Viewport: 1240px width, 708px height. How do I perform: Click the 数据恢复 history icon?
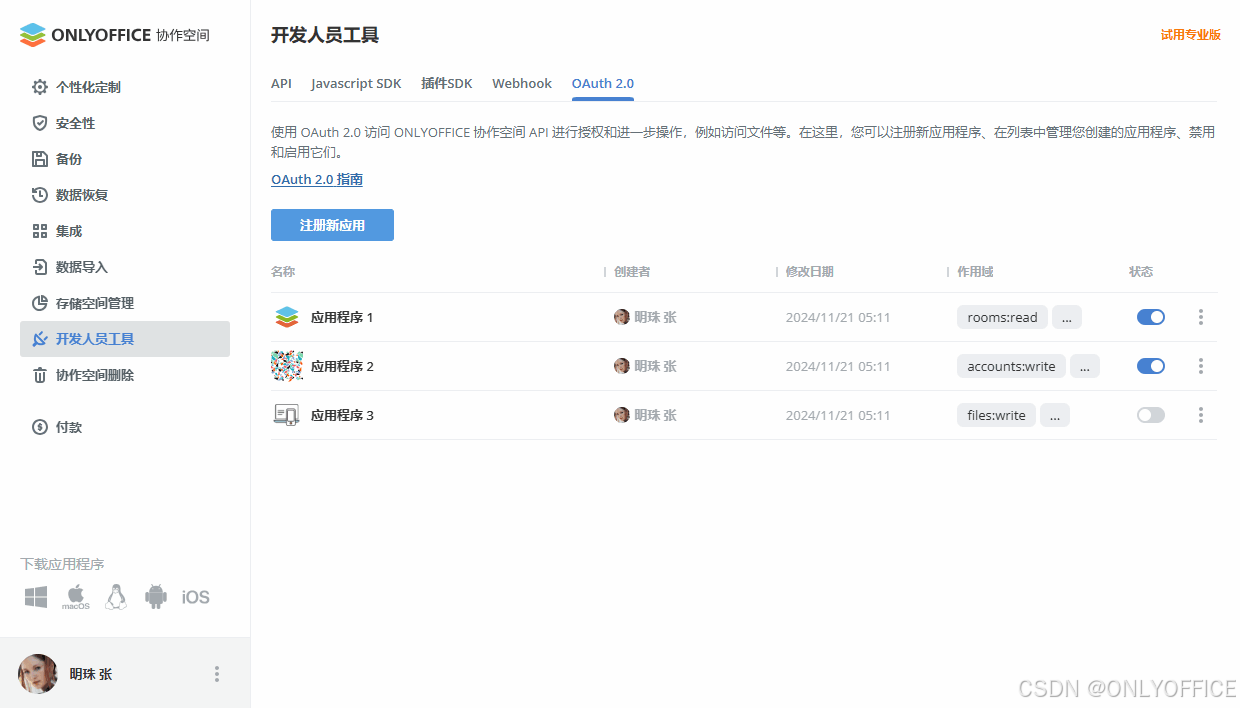coord(40,195)
